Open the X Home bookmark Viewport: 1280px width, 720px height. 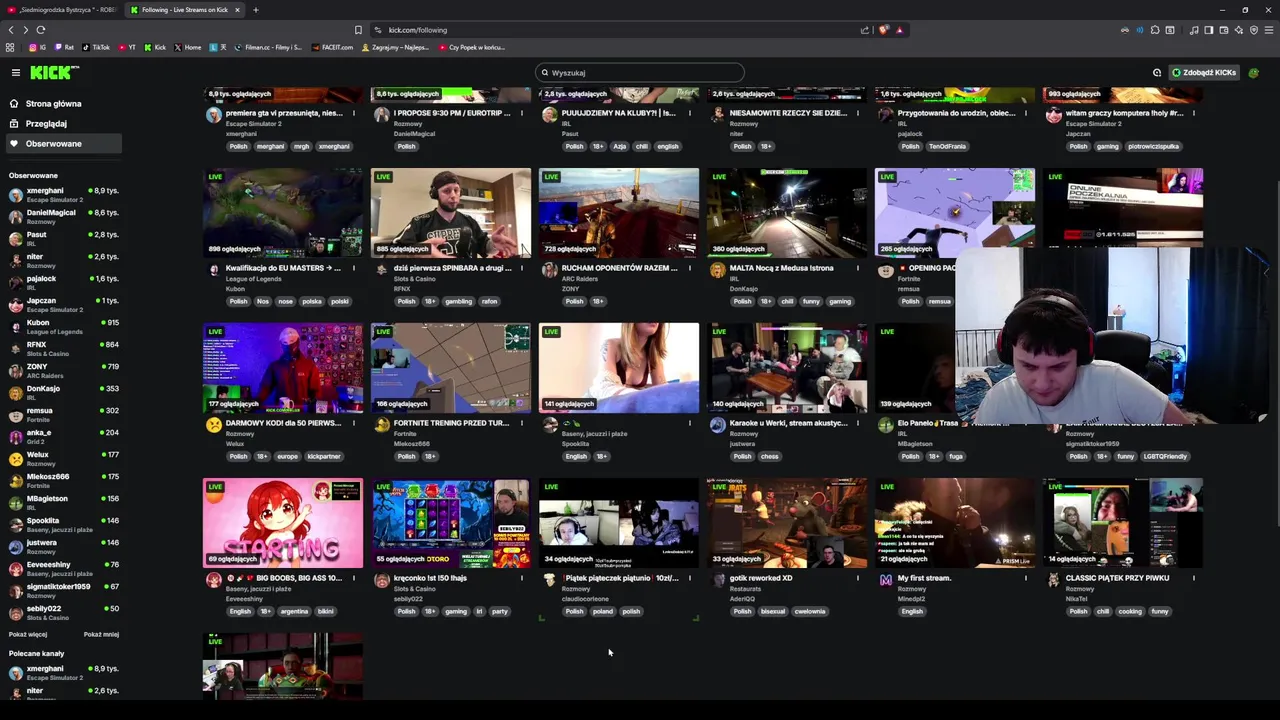pos(188,47)
